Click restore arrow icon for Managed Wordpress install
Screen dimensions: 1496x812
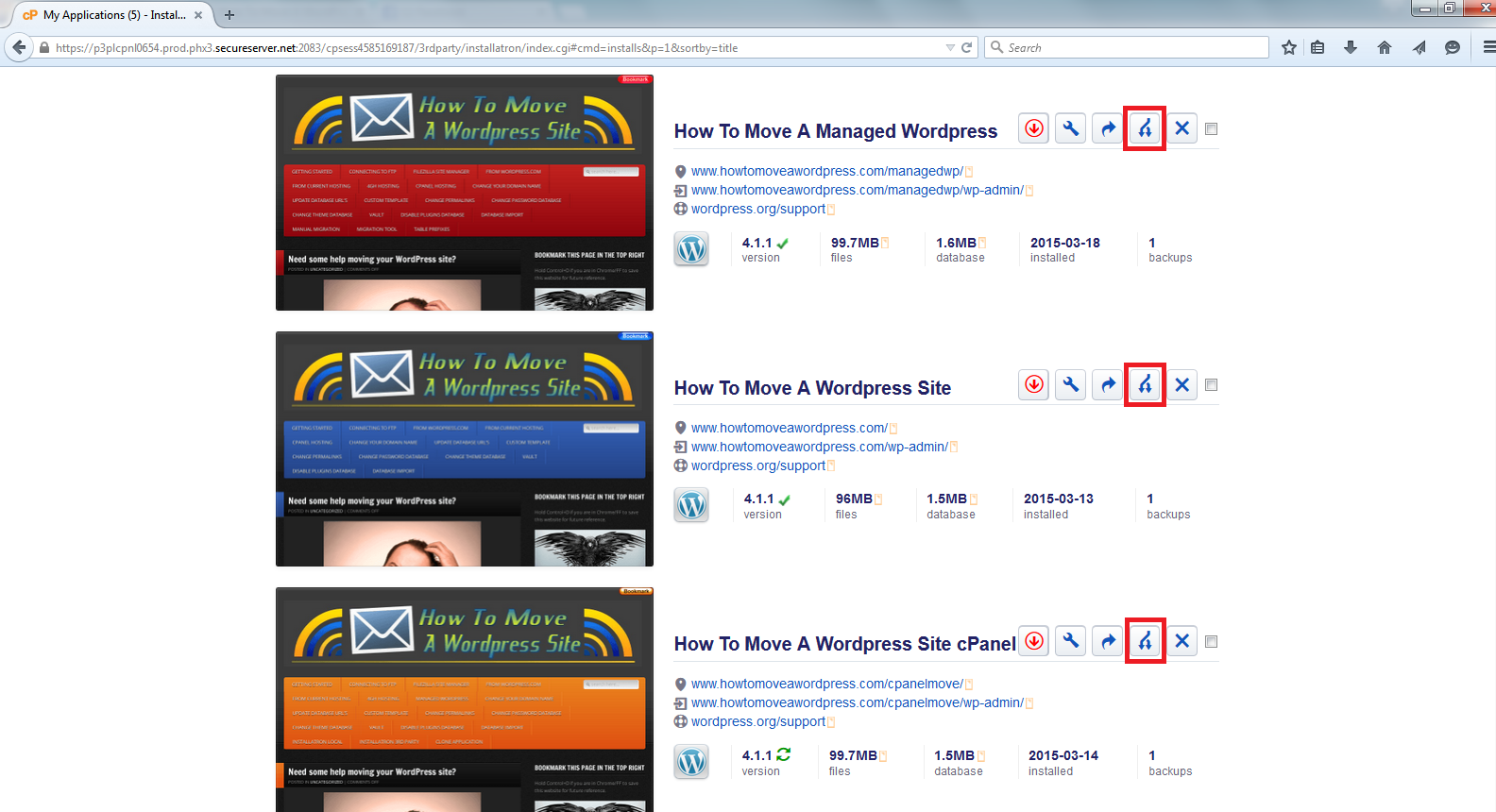coord(1108,128)
